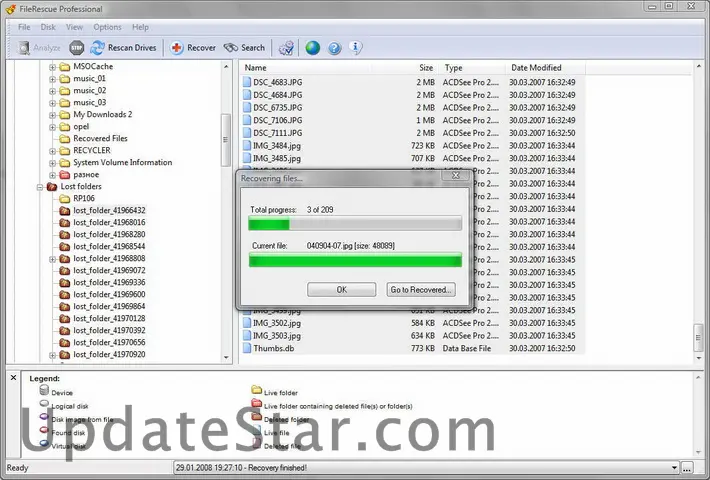Click the IMG_3484.jpg file icon
This screenshot has height=480, width=710.
tap(247, 145)
